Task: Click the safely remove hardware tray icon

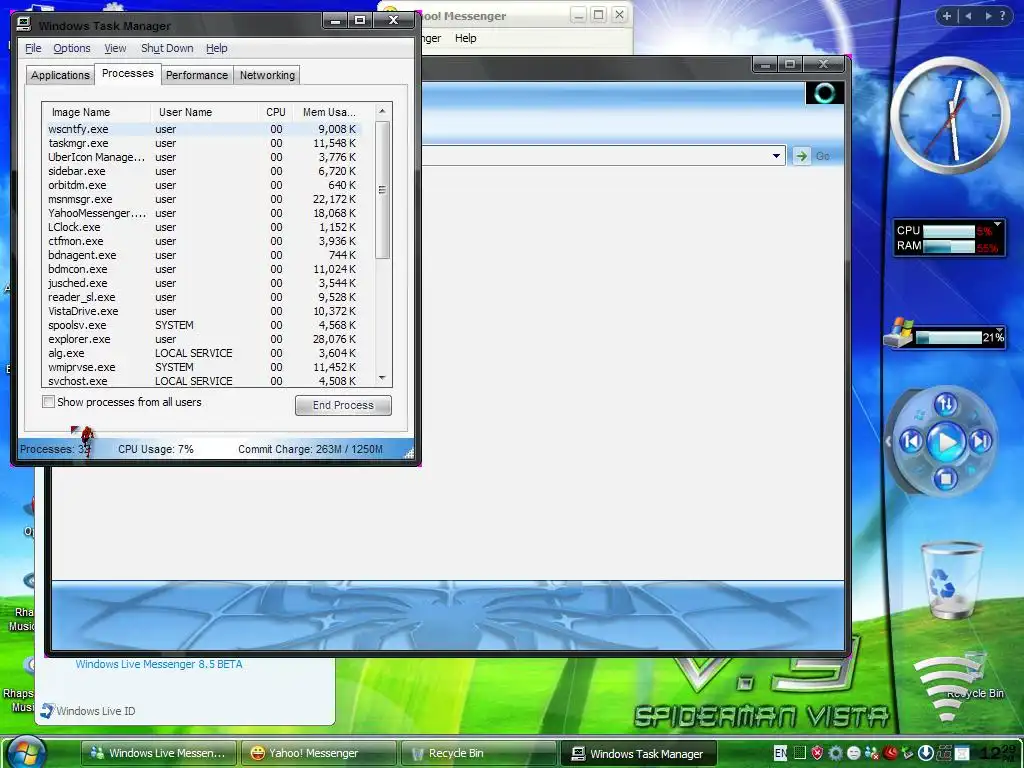Action: tap(907, 753)
